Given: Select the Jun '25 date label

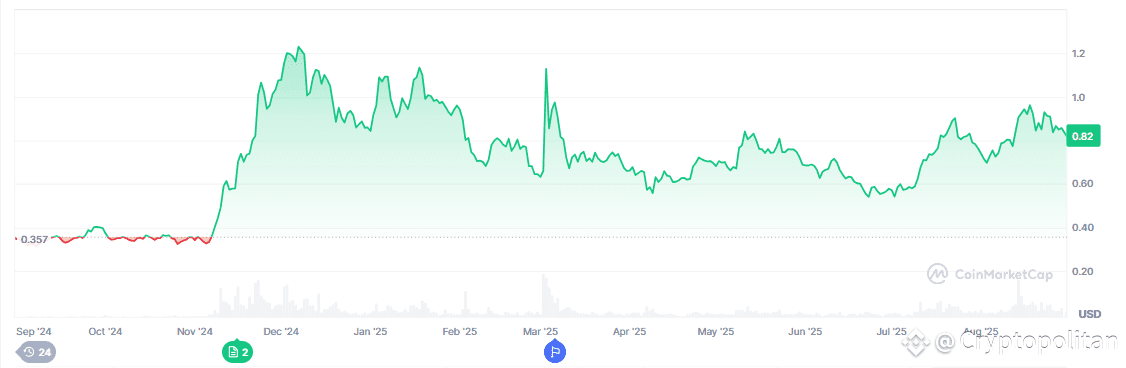Looking at the screenshot, I should pos(806,332).
